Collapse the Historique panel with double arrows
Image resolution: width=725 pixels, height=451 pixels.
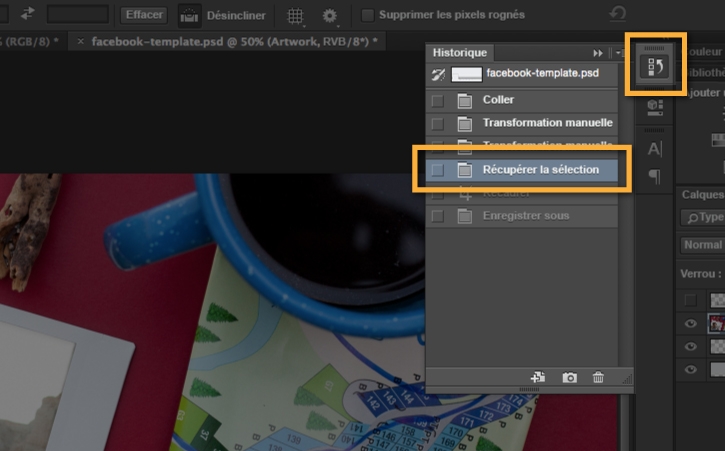click(598, 53)
